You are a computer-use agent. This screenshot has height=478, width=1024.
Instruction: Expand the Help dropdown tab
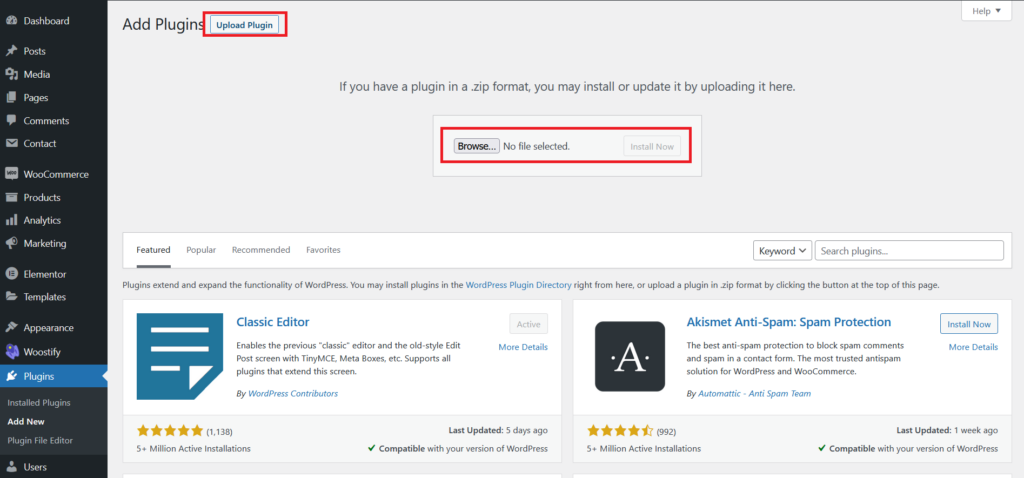986,11
